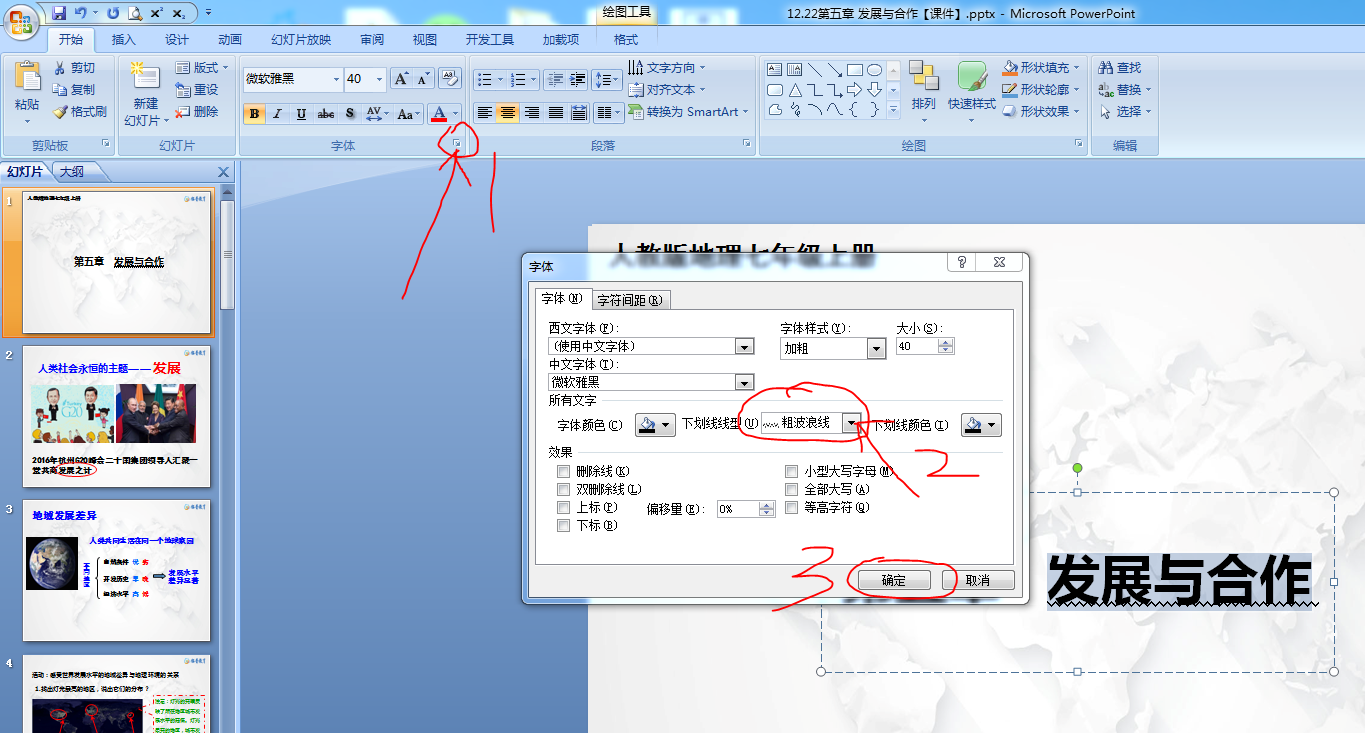Click the 取消 button in the dialog
Viewport: 1365px width, 733px height.
click(x=978, y=578)
